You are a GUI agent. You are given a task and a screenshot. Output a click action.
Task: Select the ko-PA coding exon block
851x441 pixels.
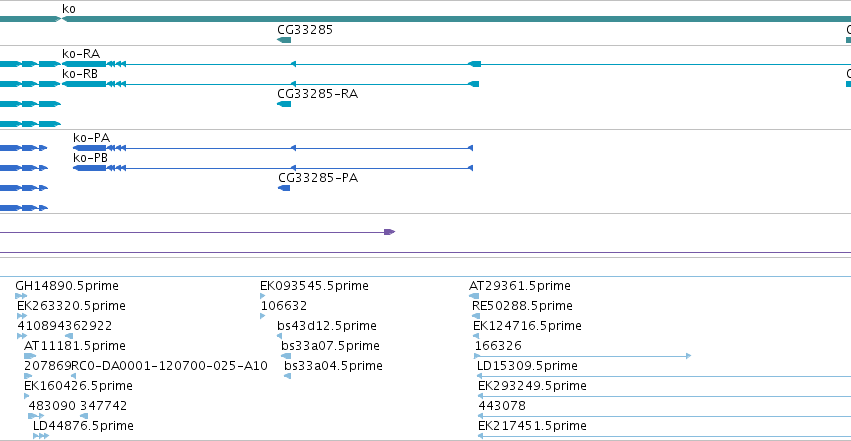coord(90,148)
